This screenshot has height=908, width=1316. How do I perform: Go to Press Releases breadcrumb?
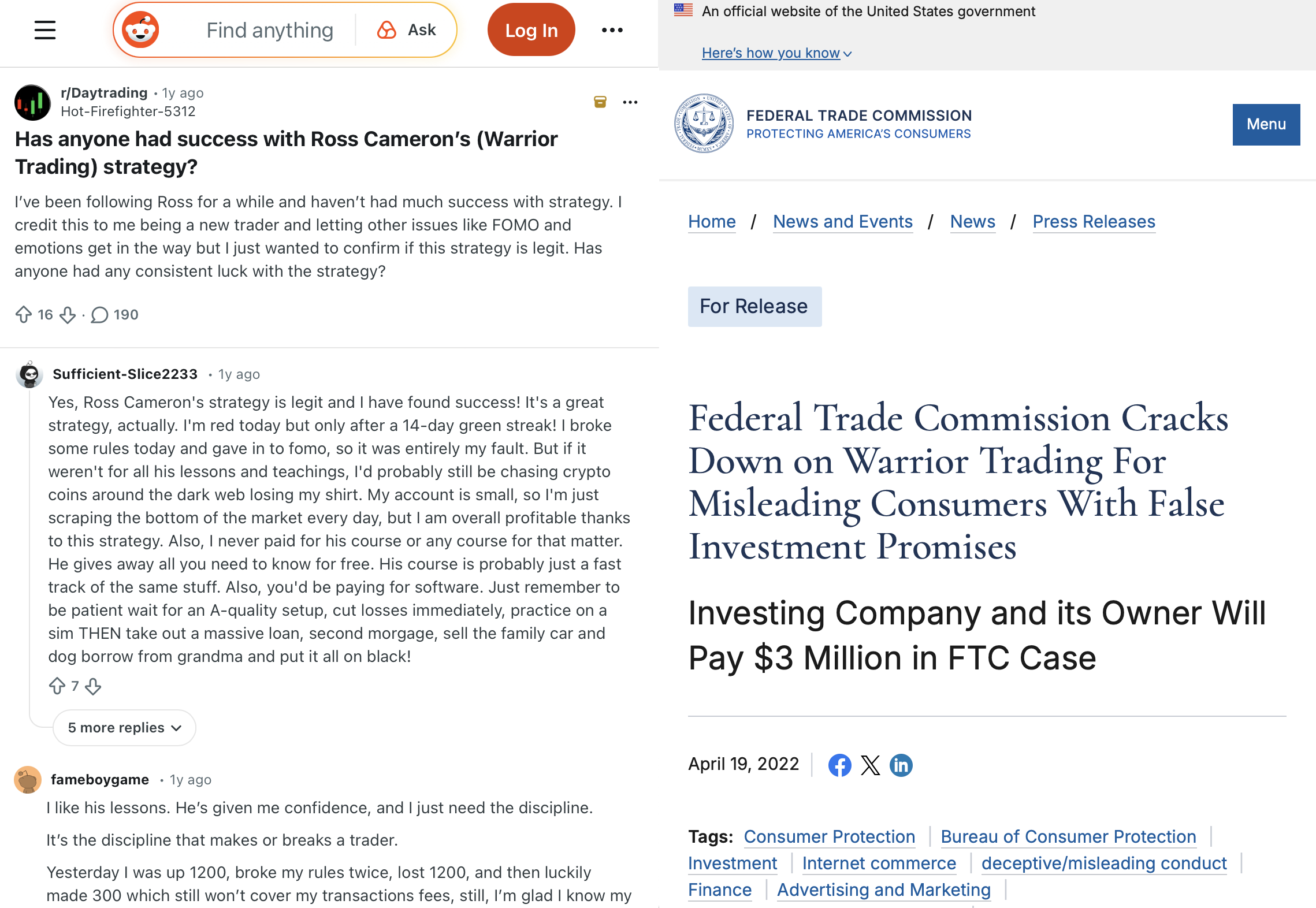coord(1094,222)
